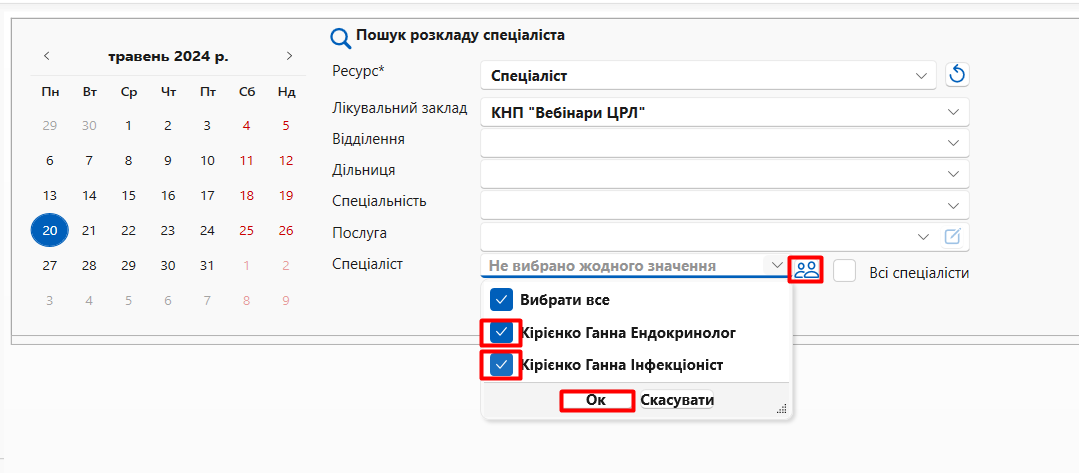Open the Дільниця dropdown
1079x473 pixels.
[x=953, y=174]
